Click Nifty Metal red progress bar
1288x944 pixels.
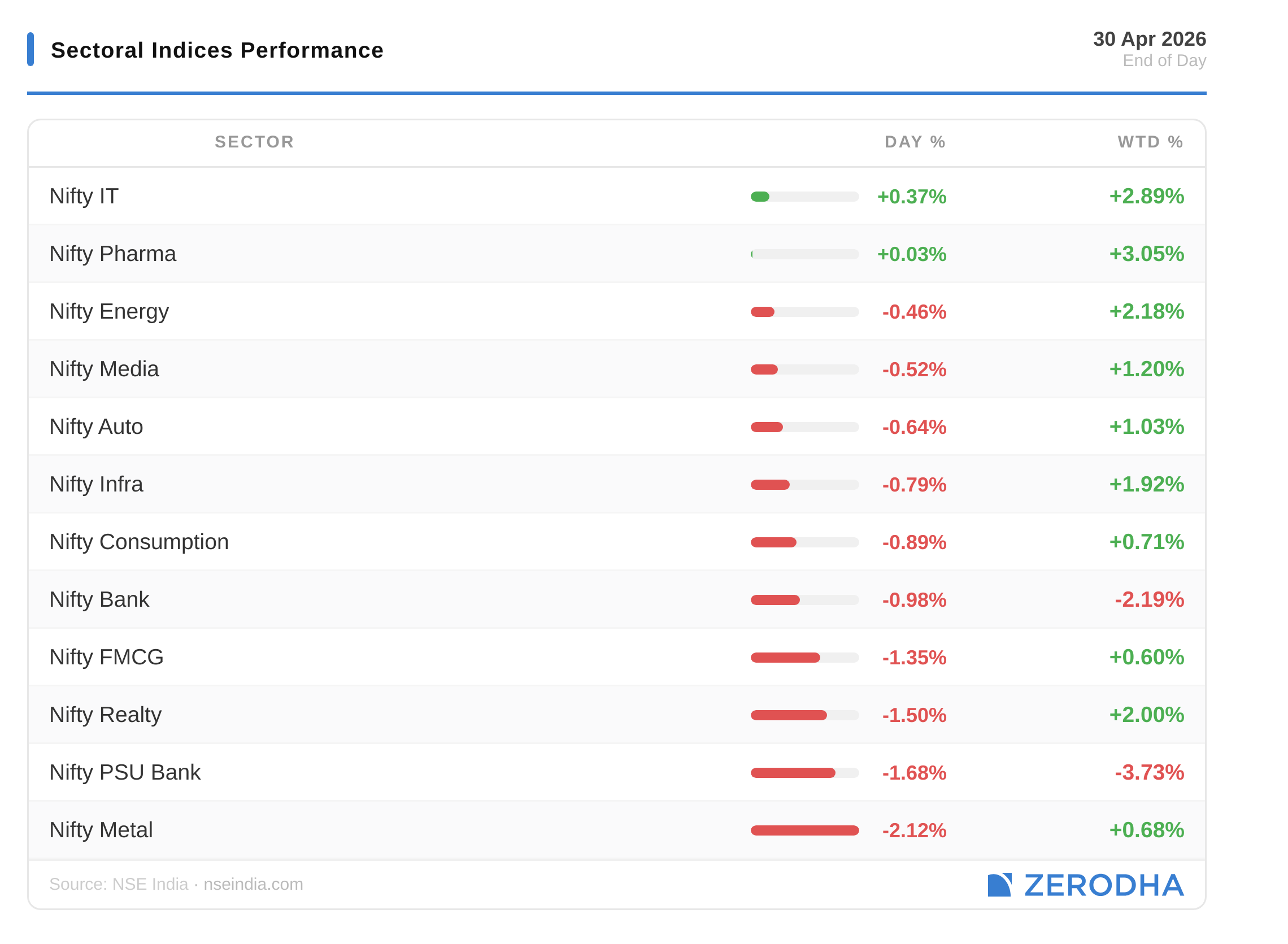[804, 831]
